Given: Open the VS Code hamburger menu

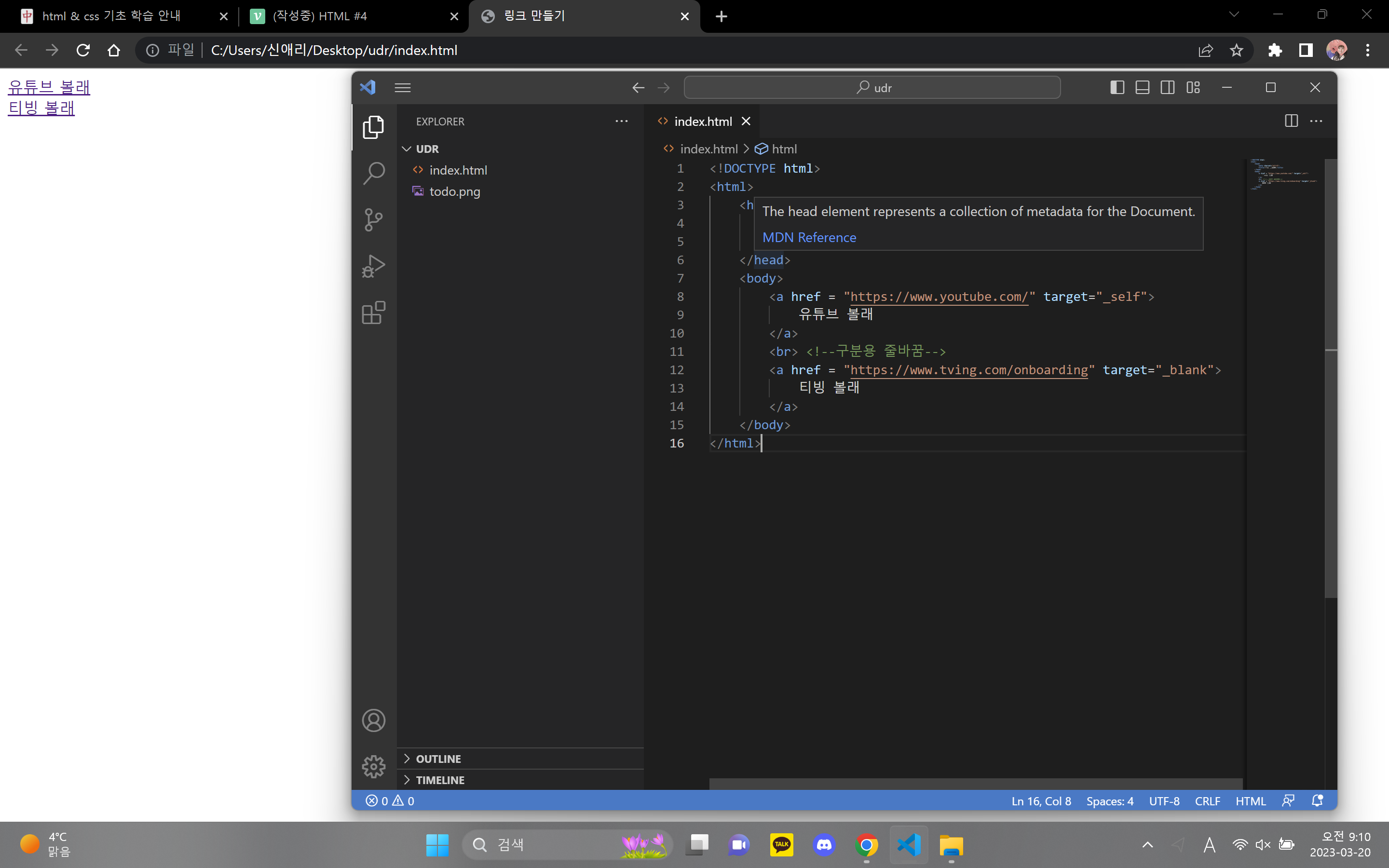Looking at the screenshot, I should click(x=402, y=87).
